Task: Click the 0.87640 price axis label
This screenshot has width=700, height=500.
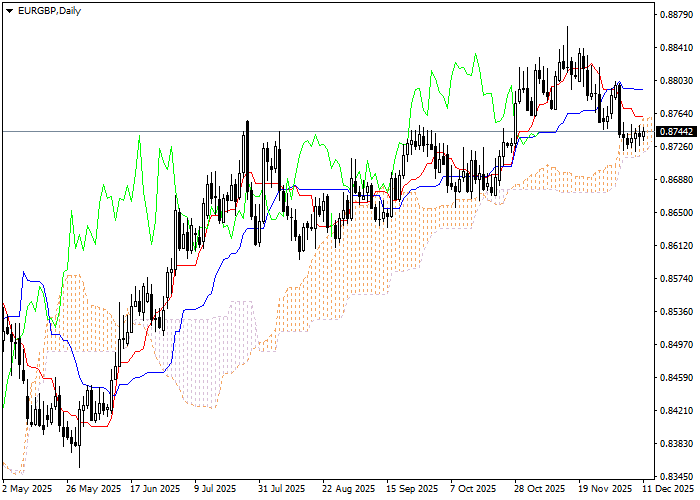Action: pos(677,114)
